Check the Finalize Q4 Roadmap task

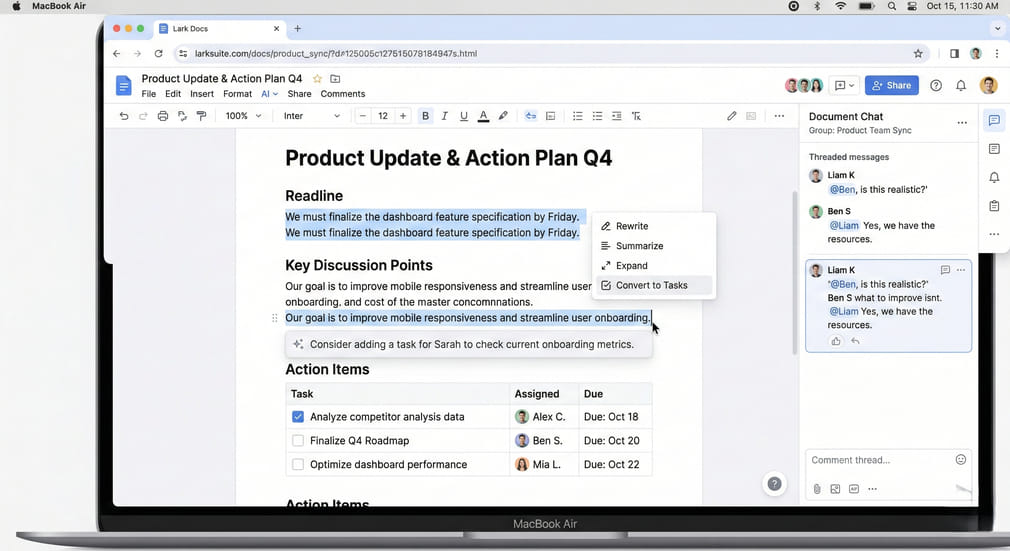pos(298,441)
